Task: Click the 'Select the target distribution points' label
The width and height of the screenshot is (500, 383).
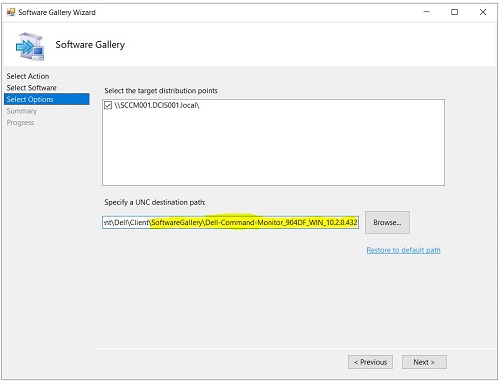Action: [161, 91]
